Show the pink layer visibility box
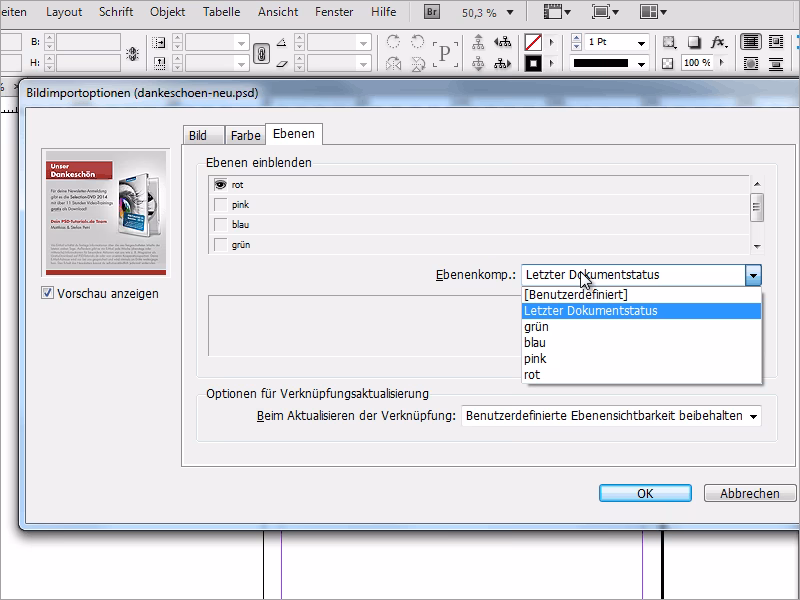Viewport: 800px width, 600px height. click(x=221, y=205)
